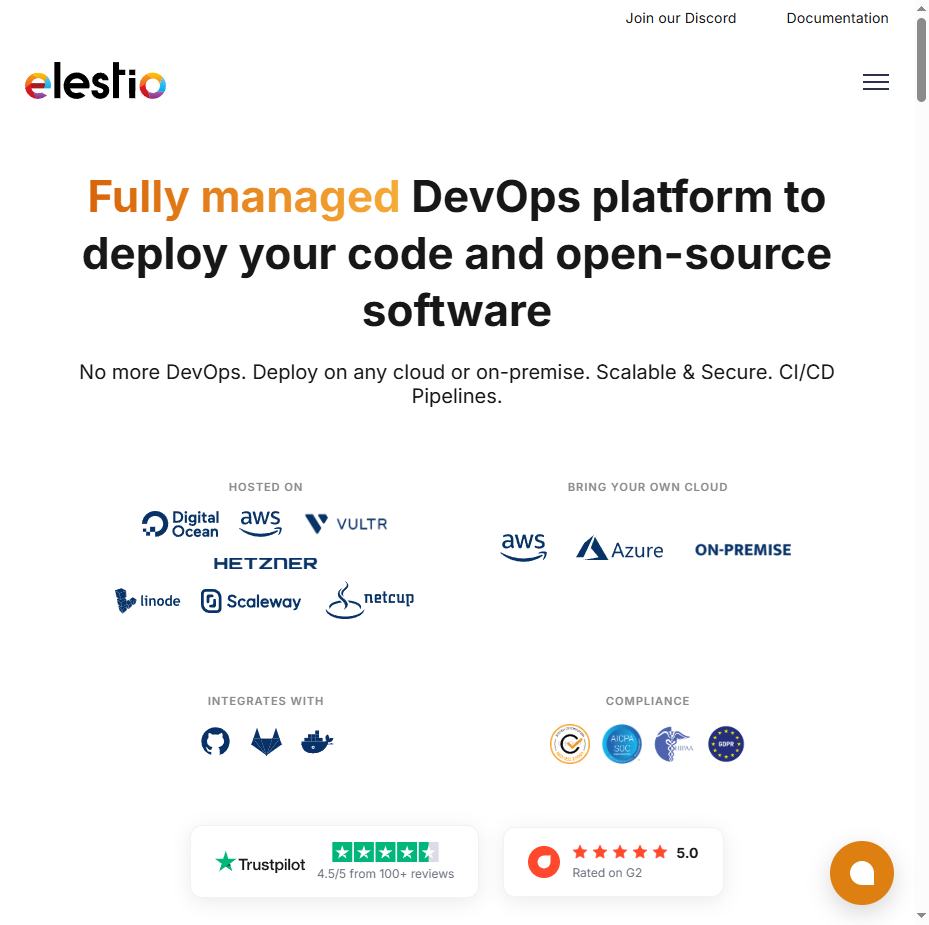This screenshot has width=929, height=925.
Task: Click the Scaleway logo
Action: coord(251,601)
